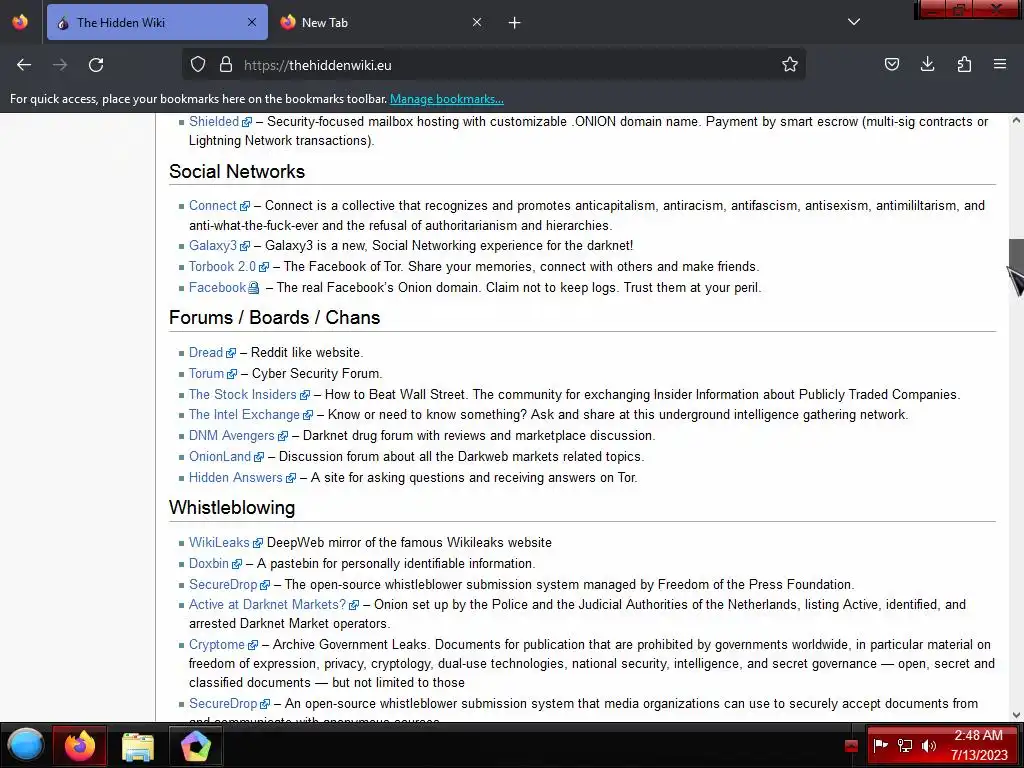Open the Downloads panel
The image size is (1024, 768).
(927, 65)
